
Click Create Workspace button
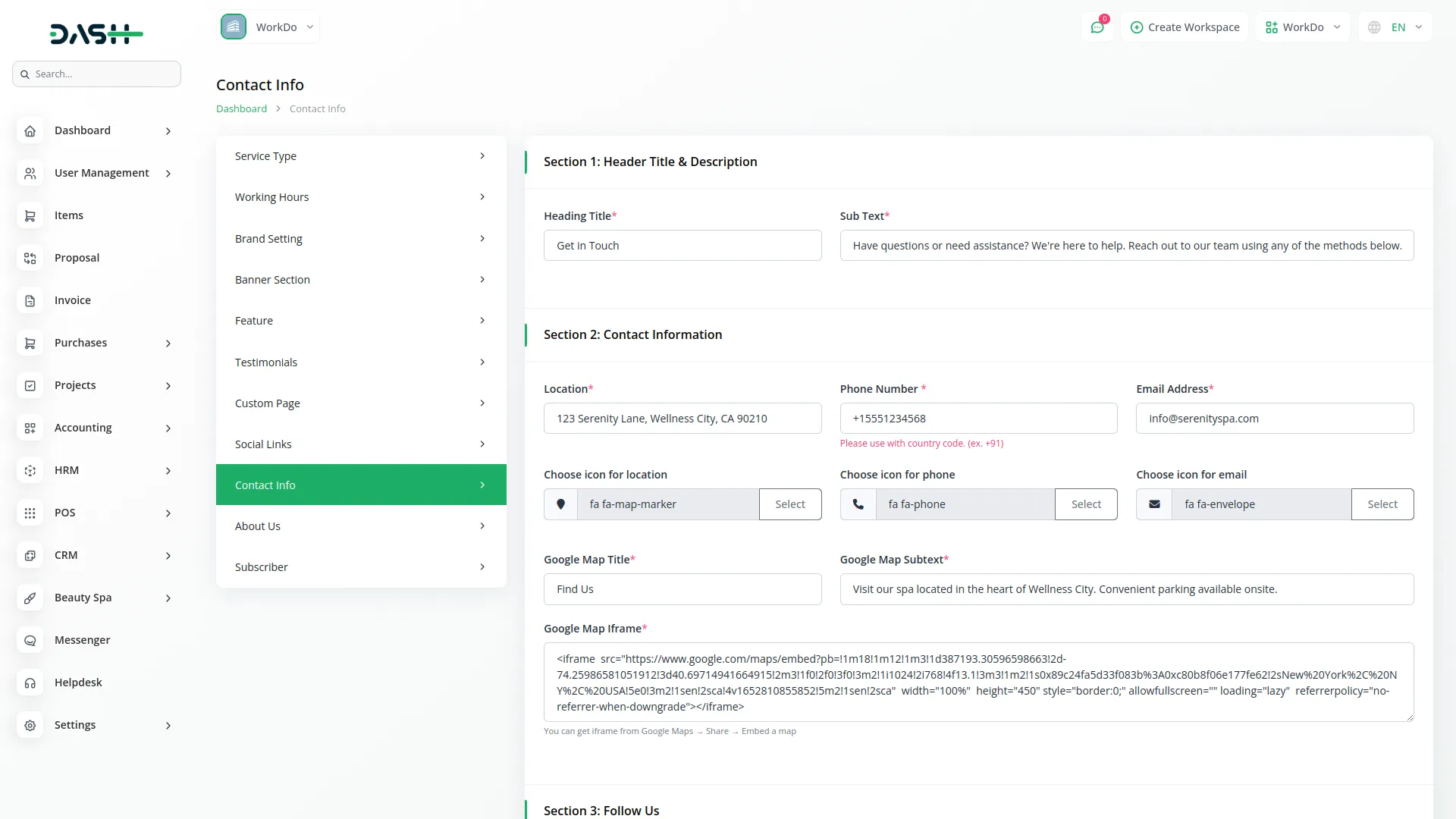point(1185,27)
